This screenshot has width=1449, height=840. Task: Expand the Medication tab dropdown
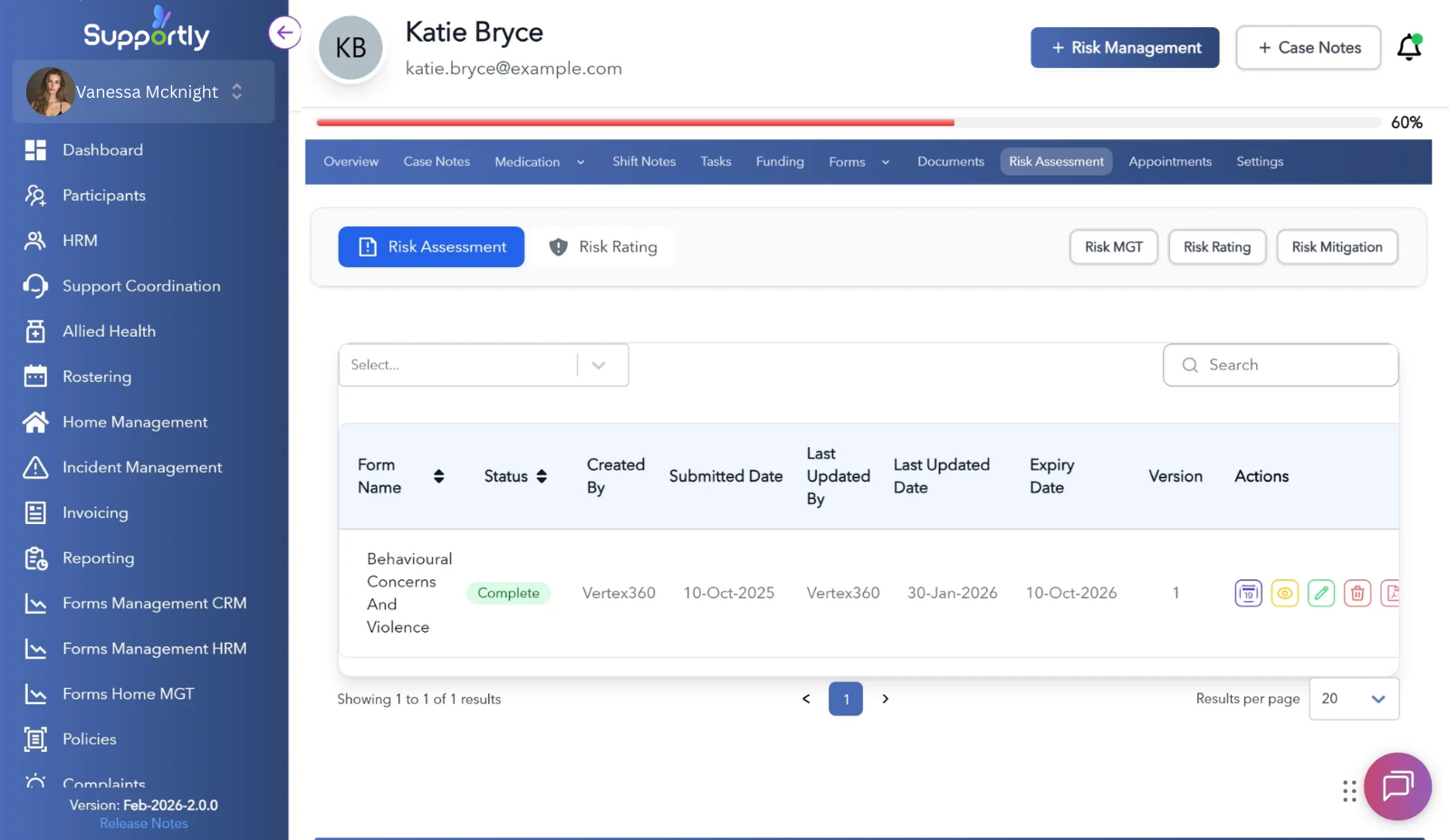click(581, 162)
